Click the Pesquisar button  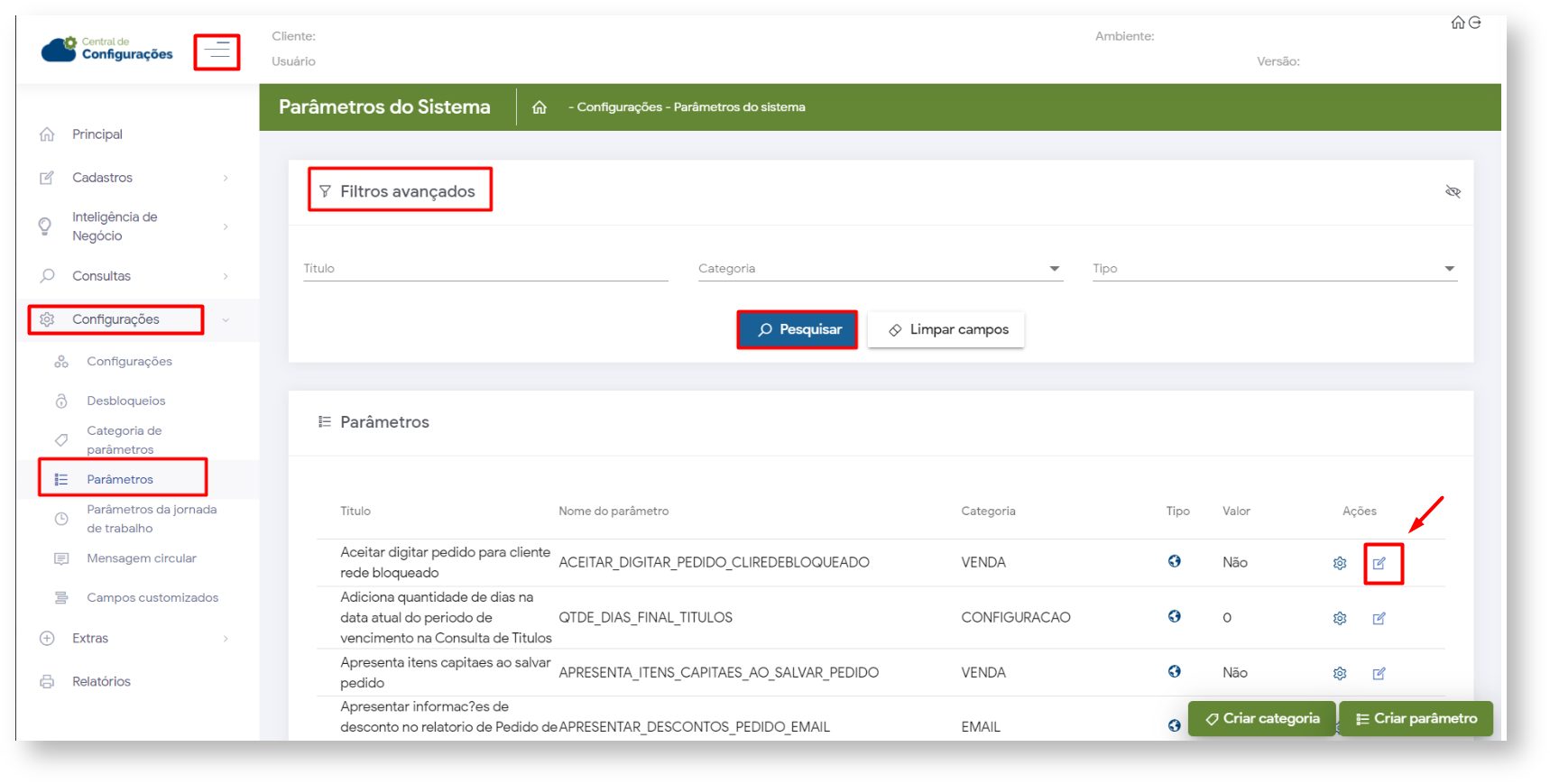[798, 330]
